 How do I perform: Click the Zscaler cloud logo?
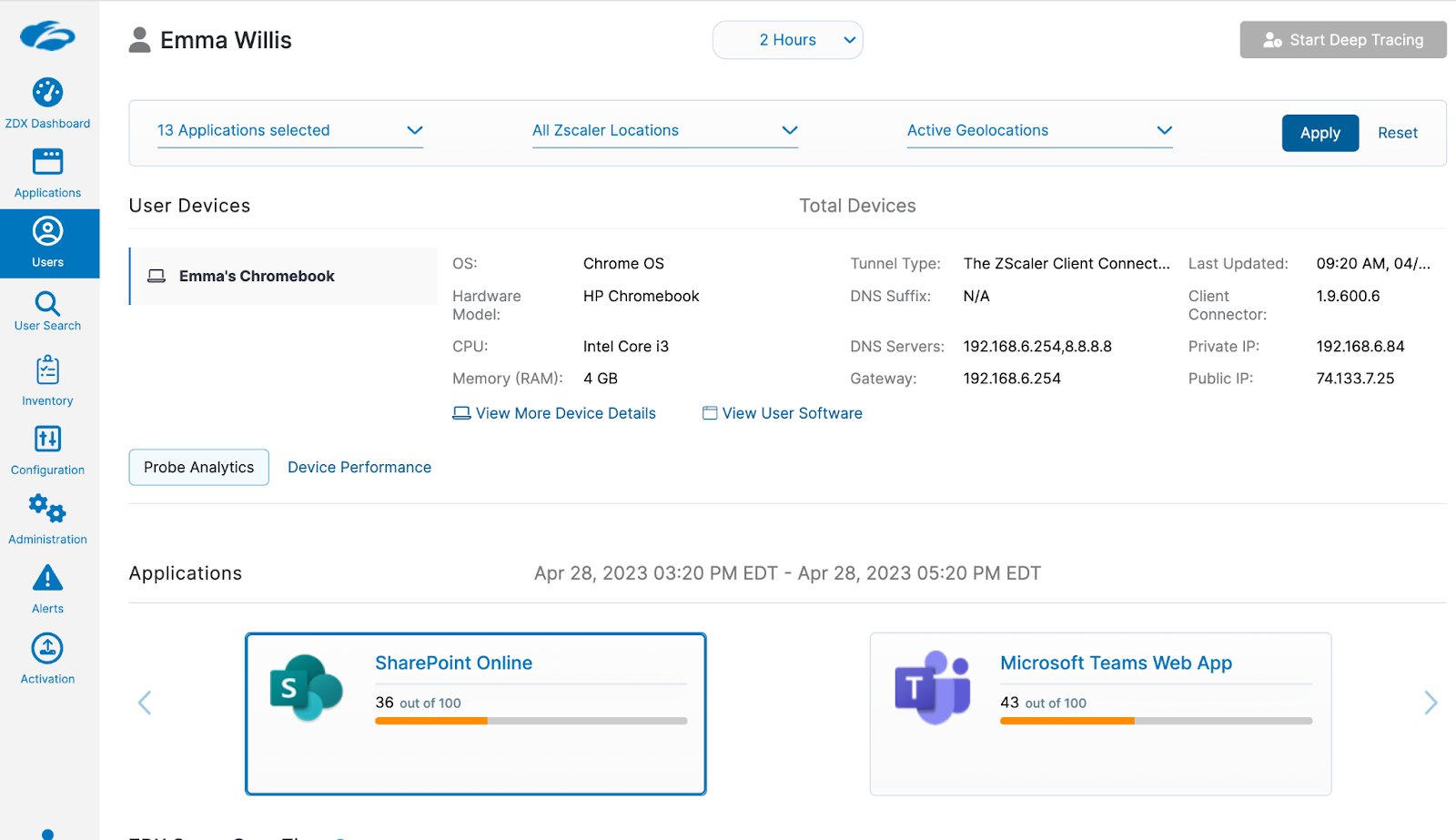pyautogui.click(x=47, y=36)
